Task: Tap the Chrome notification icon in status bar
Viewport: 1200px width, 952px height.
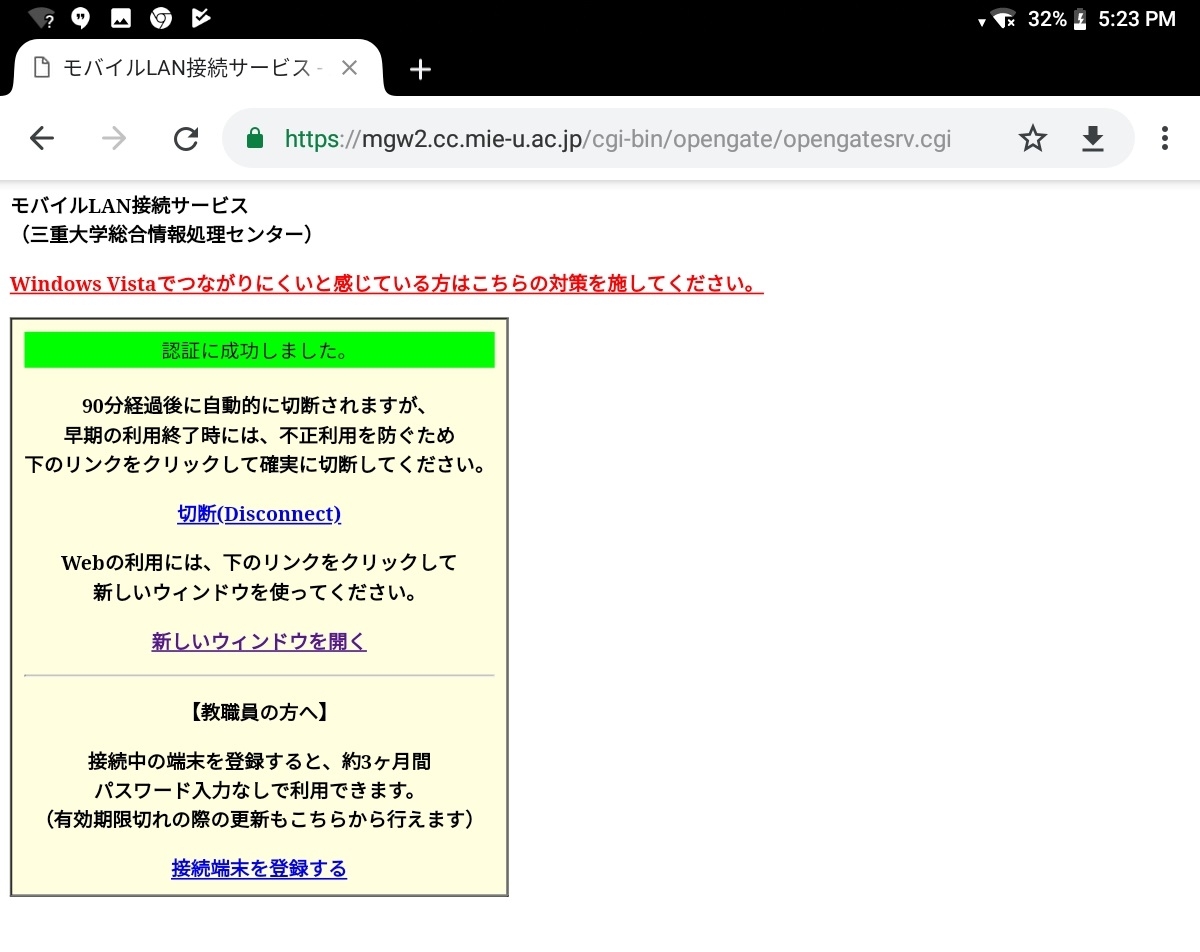Action: click(x=159, y=18)
